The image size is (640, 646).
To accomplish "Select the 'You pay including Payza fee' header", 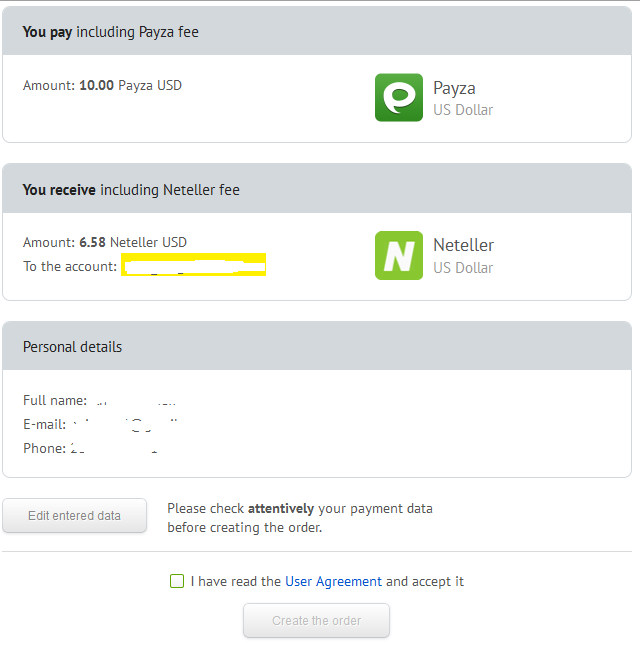I will pyautogui.click(x=110, y=32).
